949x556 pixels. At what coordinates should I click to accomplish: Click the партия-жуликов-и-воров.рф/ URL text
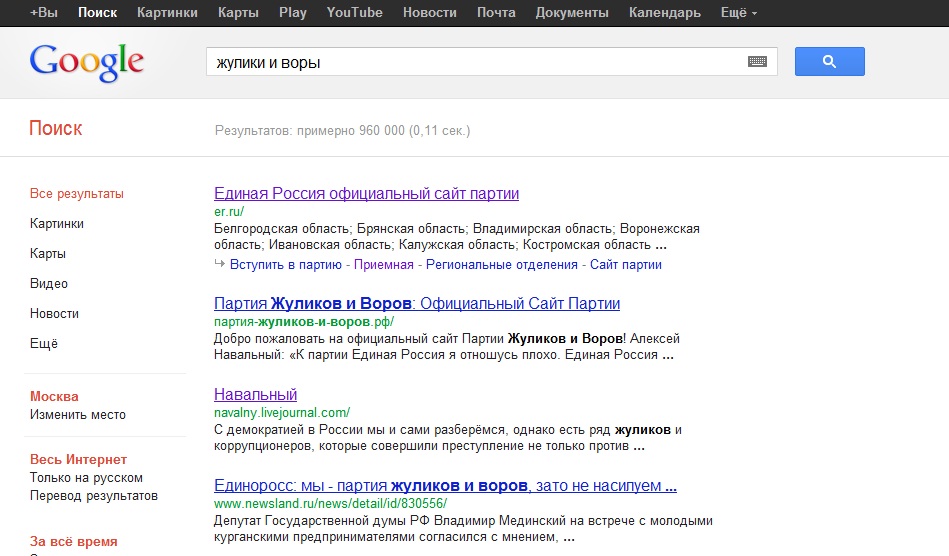(304, 321)
